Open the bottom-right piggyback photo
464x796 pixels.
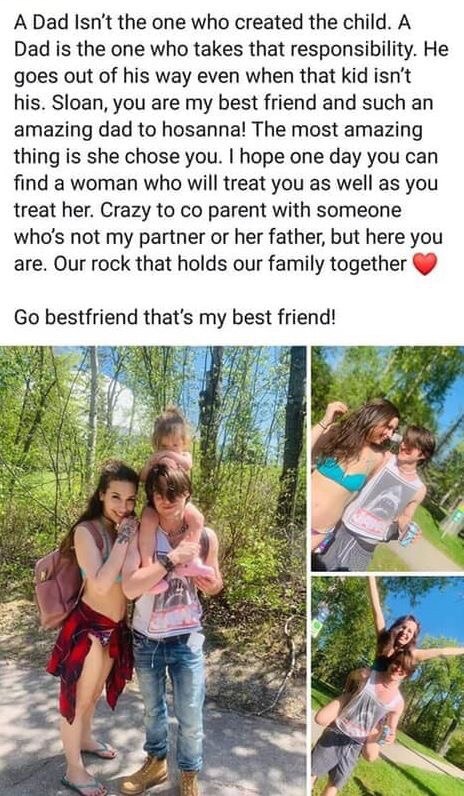[387, 686]
